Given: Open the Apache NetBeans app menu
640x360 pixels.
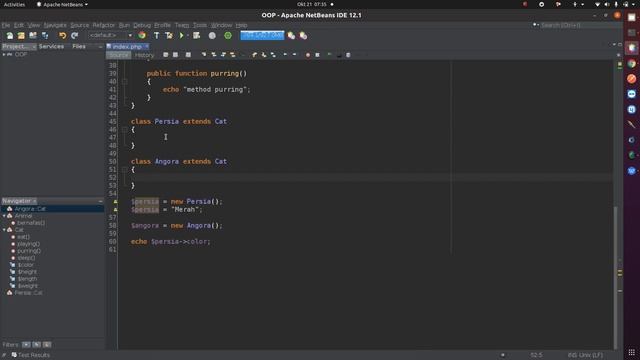Looking at the screenshot, I should point(62,4).
